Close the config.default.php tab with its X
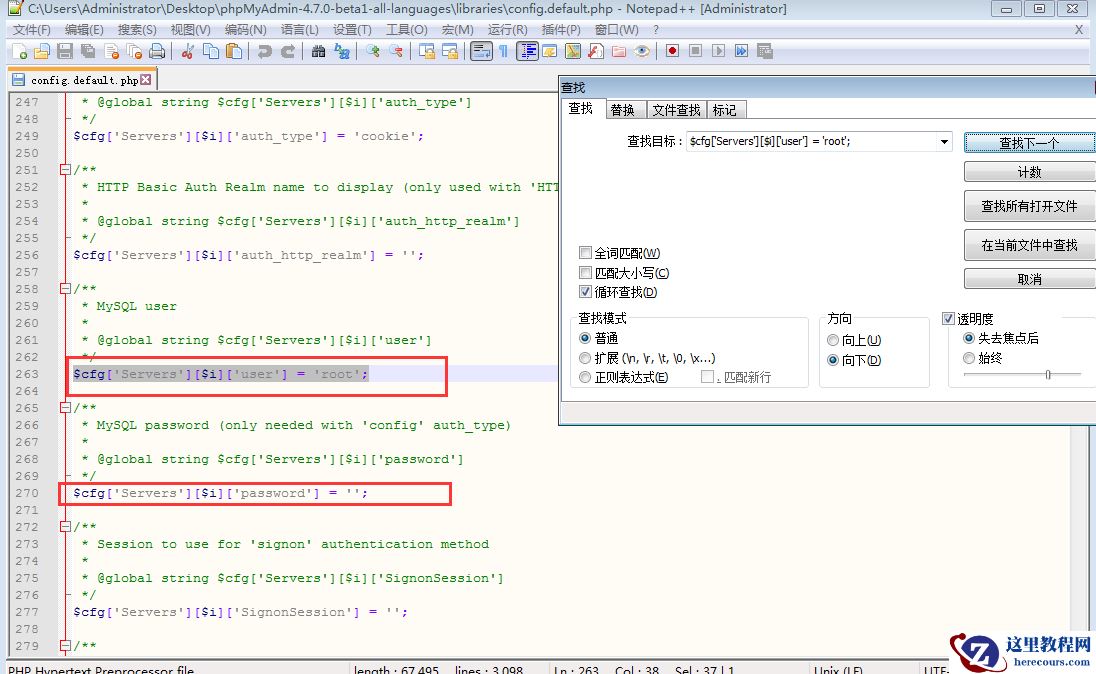This screenshot has width=1096, height=674. click(x=146, y=80)
